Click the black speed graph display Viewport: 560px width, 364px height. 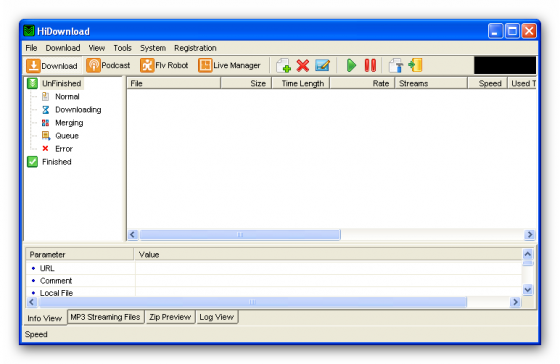point(505,65)
